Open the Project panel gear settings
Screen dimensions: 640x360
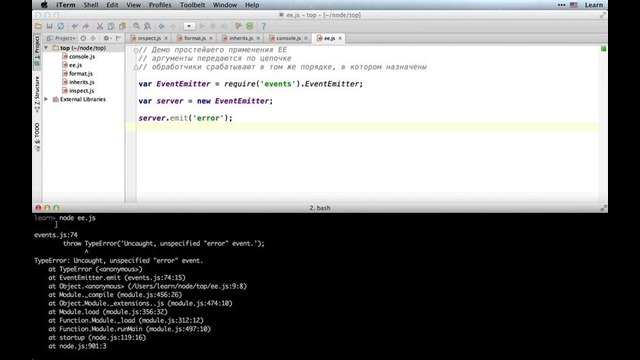point(107,38)
